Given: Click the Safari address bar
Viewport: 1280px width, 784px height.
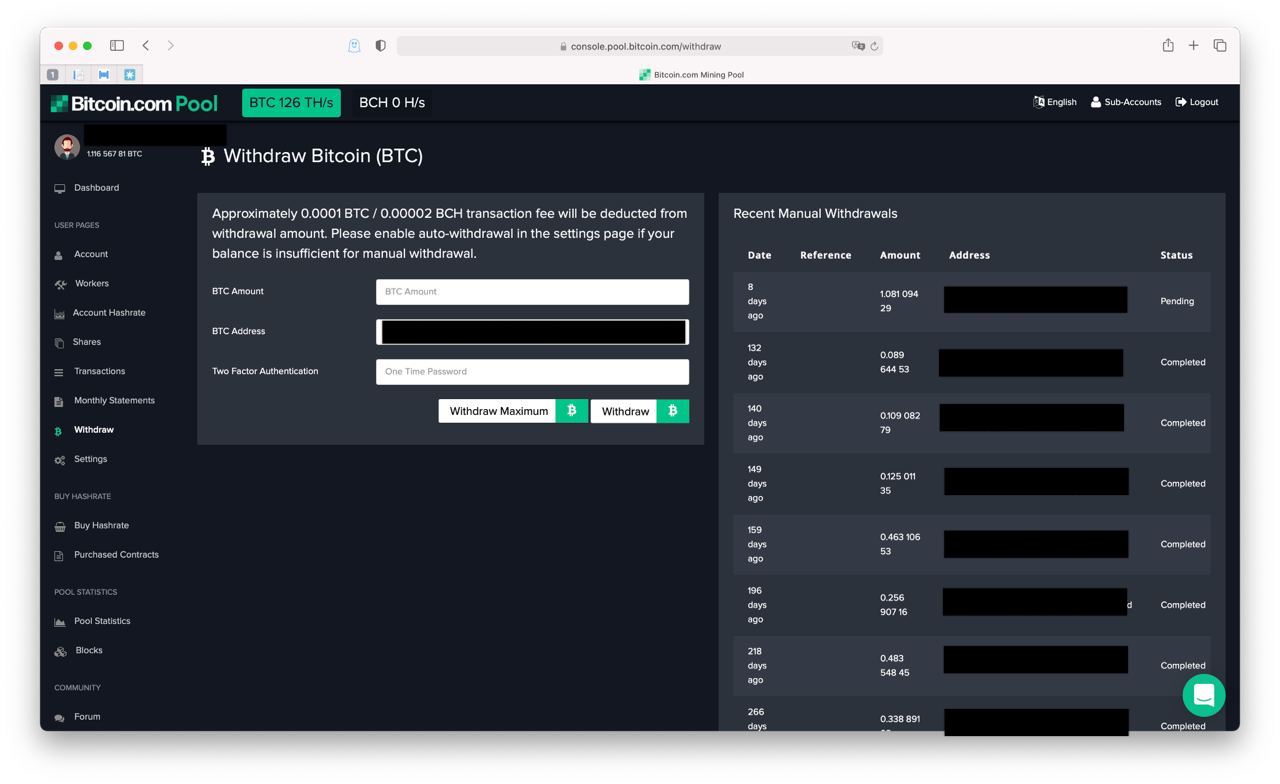Looking at the screenshot, I should pos(640,46).
